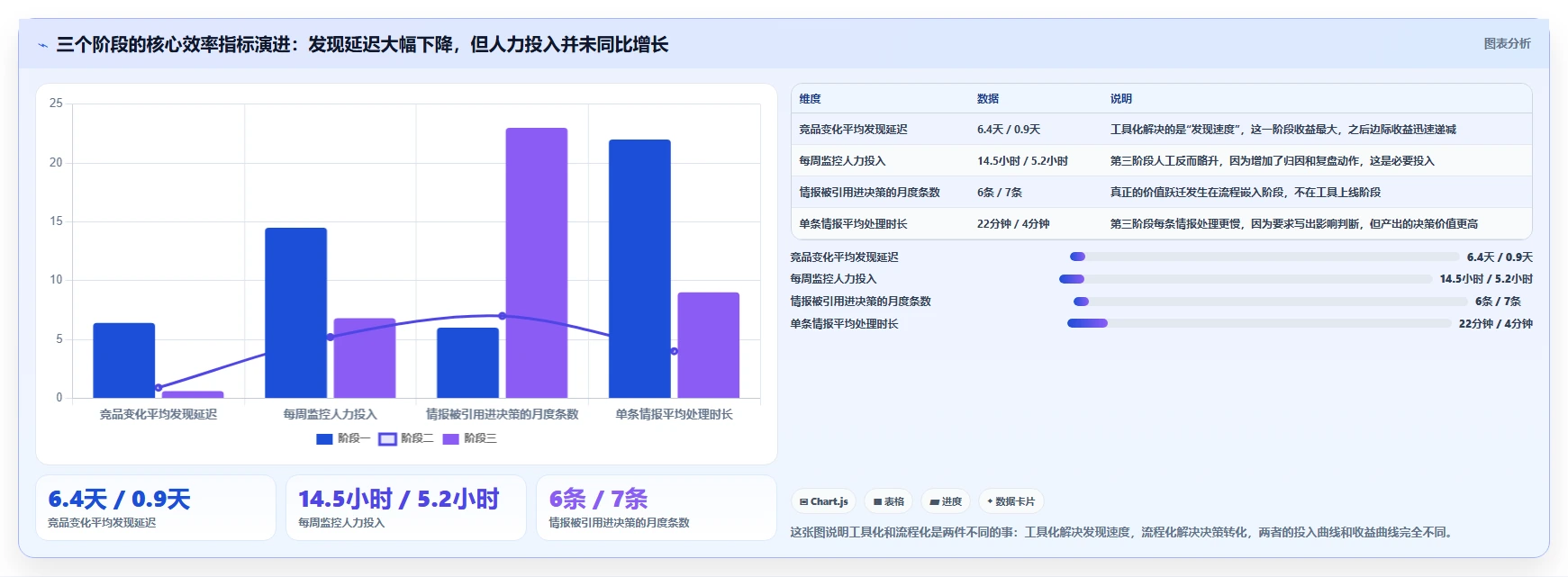This screenshot has width=1568, height=577.
Task: Click the 阶段一 bar for 情报被引用进决策的月度条数
Action: [468, 363]
